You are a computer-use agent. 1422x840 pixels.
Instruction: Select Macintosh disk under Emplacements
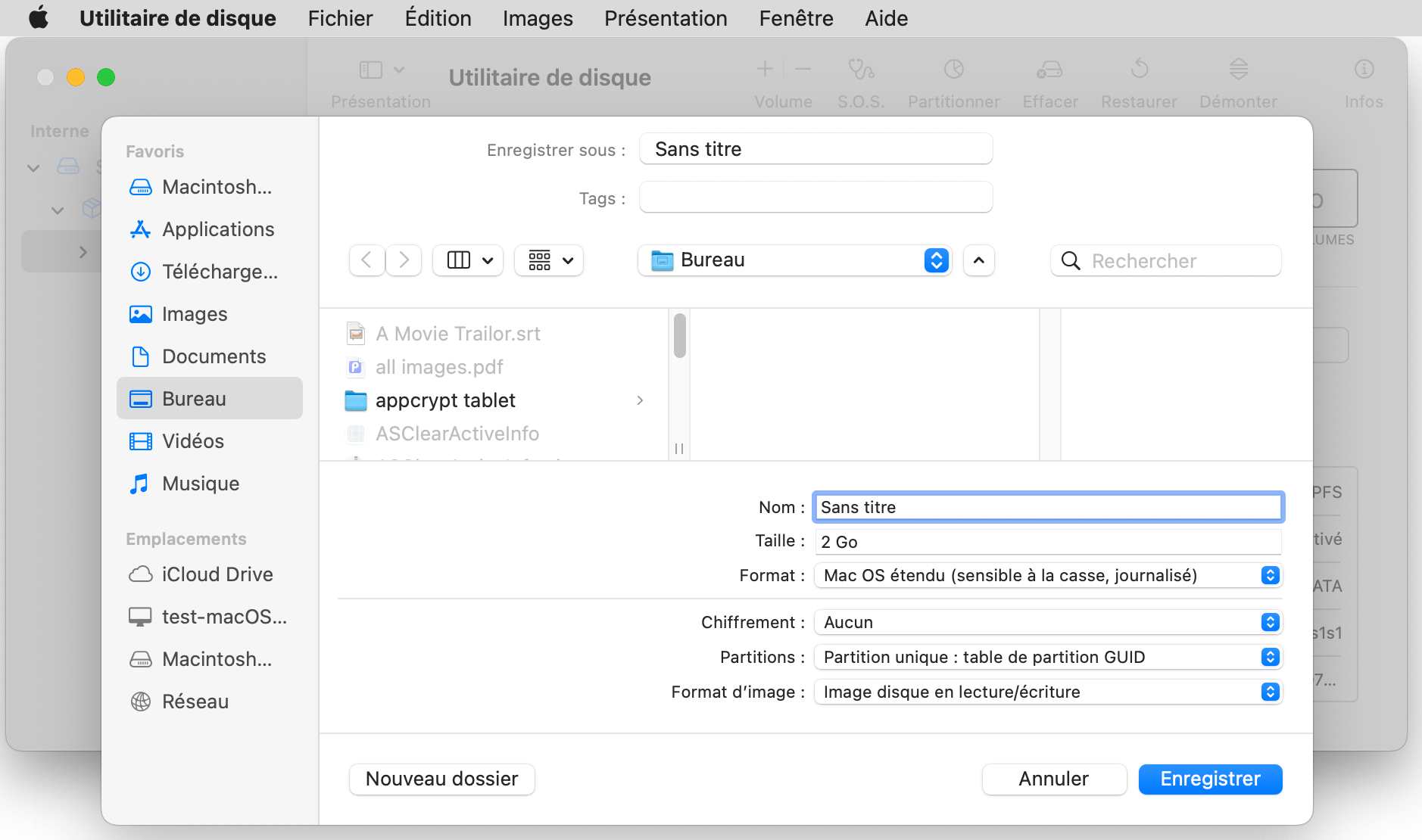point(210,659)
